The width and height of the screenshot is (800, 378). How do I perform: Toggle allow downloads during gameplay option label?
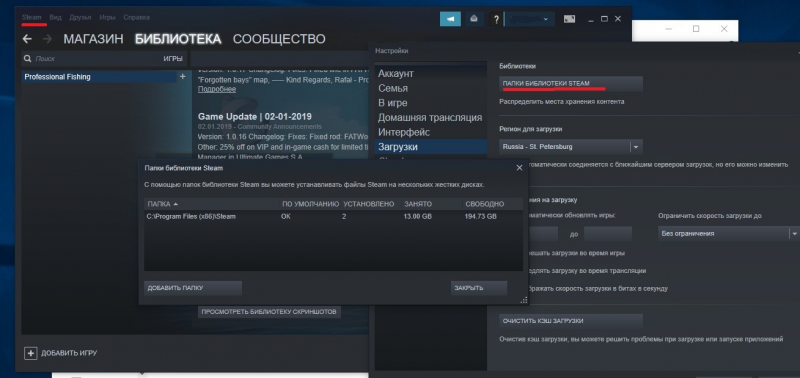pyautogui.click(x=577, y=253)
